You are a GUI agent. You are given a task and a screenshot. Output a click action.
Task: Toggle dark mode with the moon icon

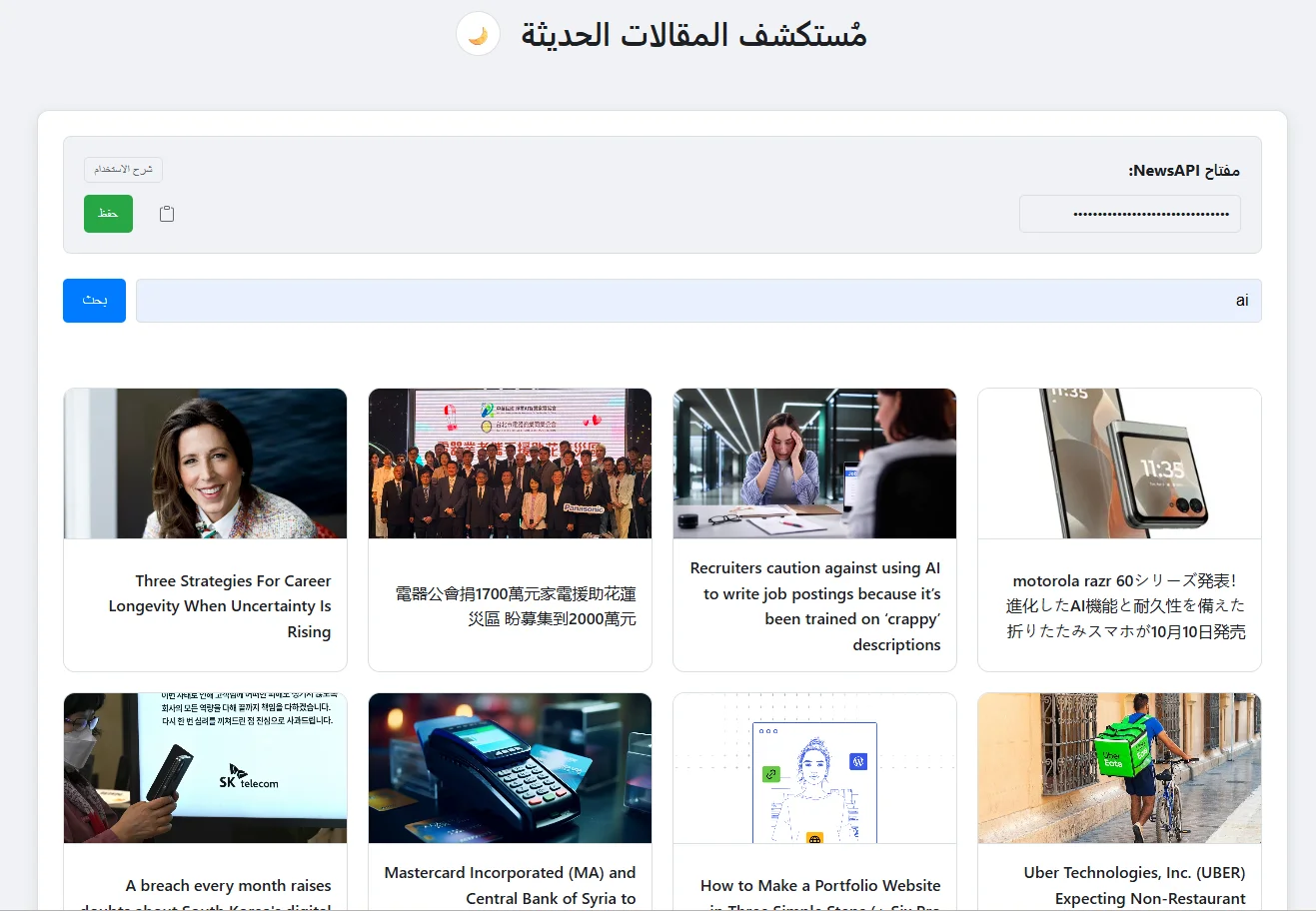478,35
